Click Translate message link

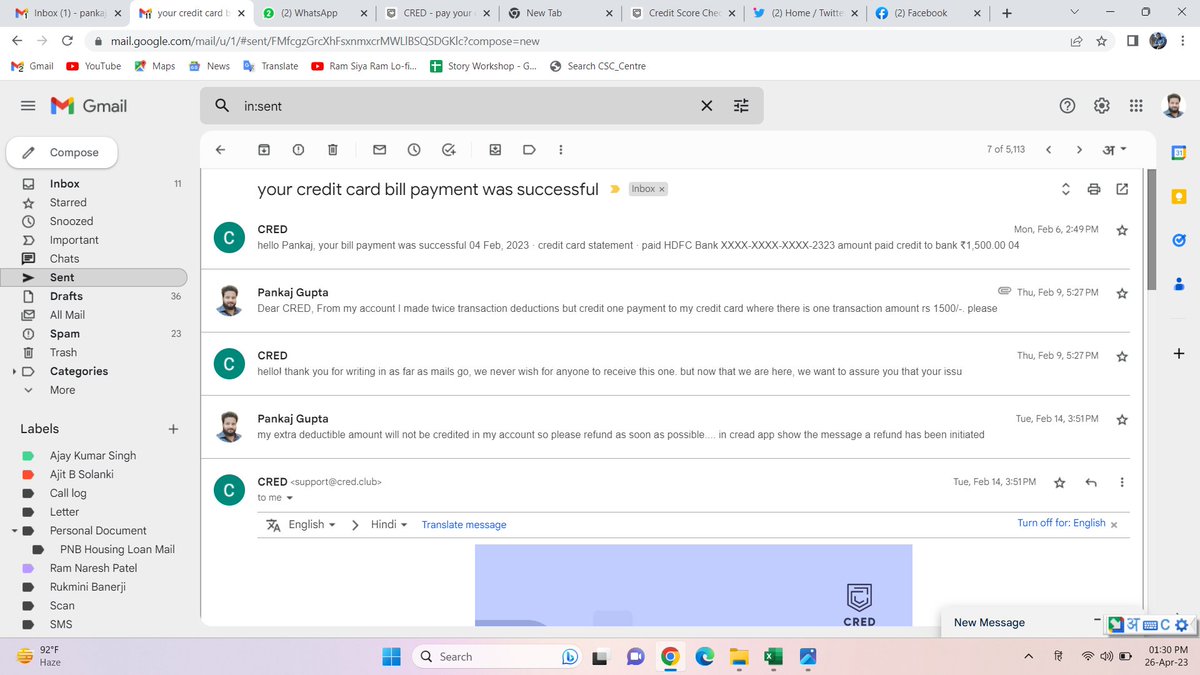click(464, 525)
